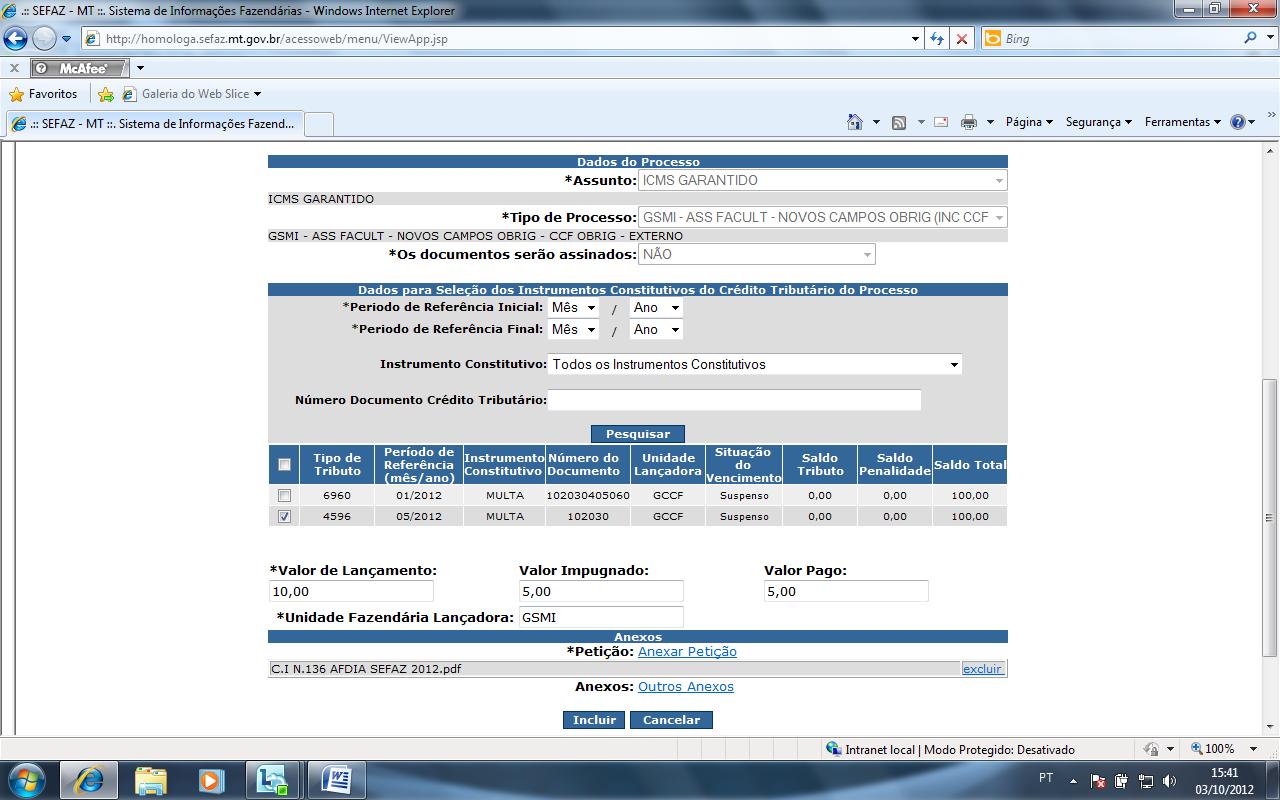The width and height of the screenshot is (1280, 800).
Task: Click the Pesquisar button
Action: coord(637,434)
